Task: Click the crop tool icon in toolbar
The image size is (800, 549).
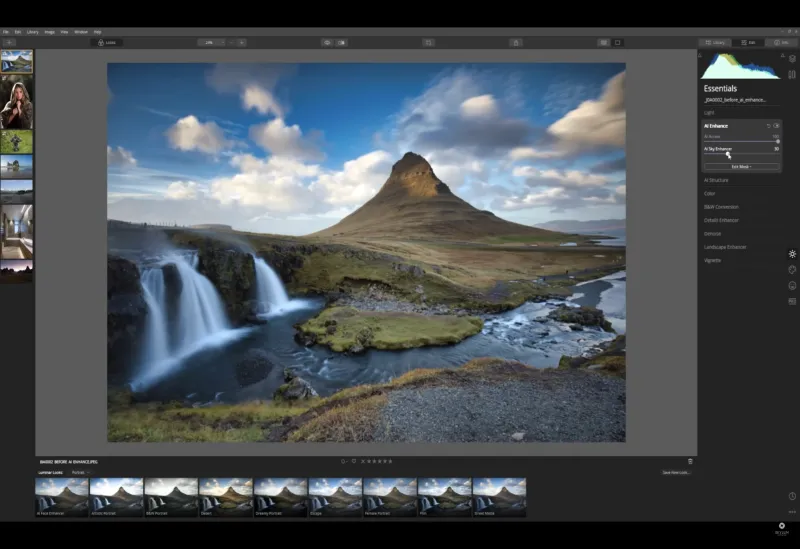Action: pos(428,43)
